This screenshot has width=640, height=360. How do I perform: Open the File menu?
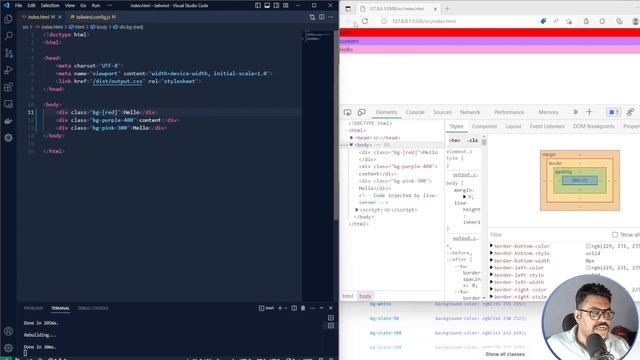coord(18,6)
